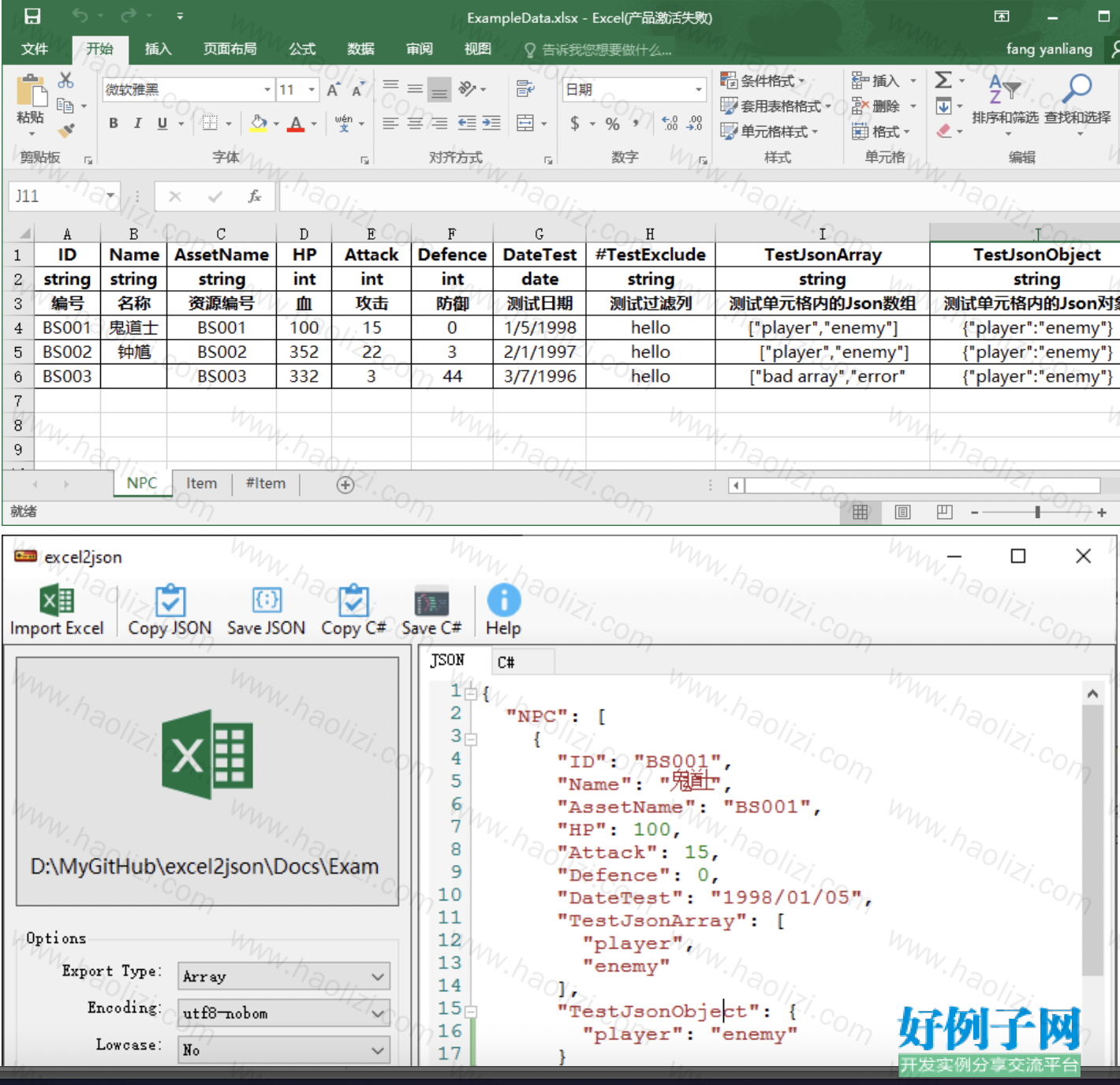Viewport: 1120px width, 1085px height.
Task: Add a new sheet with the plus icon
Action: pyautogui.click(x=345, y=485)
